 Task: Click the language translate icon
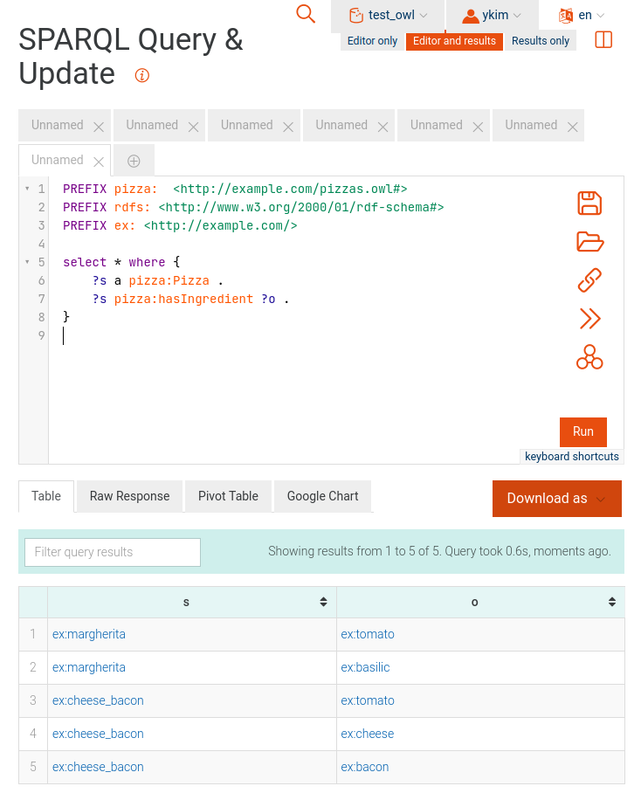click(x=566, y=16)
